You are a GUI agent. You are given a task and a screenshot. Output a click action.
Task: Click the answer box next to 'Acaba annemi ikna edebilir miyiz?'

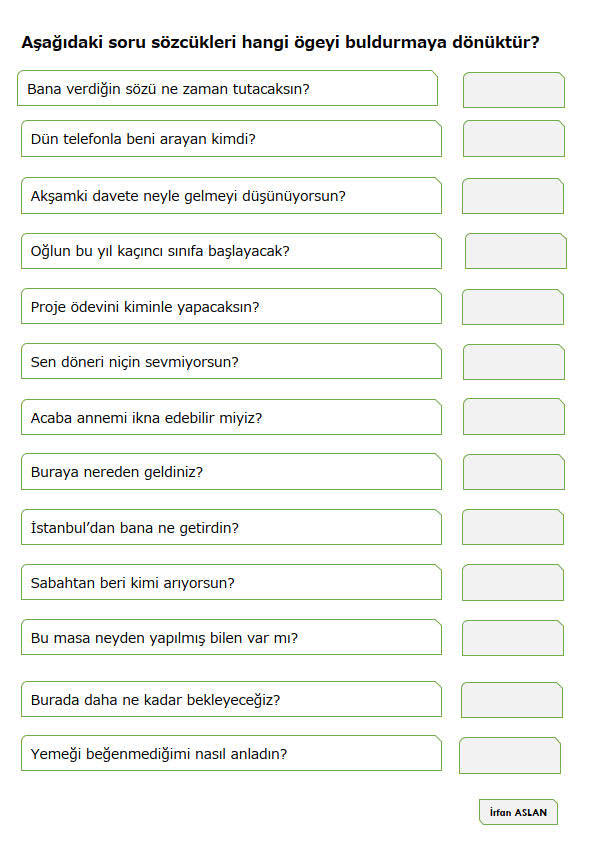pos(514,416)
